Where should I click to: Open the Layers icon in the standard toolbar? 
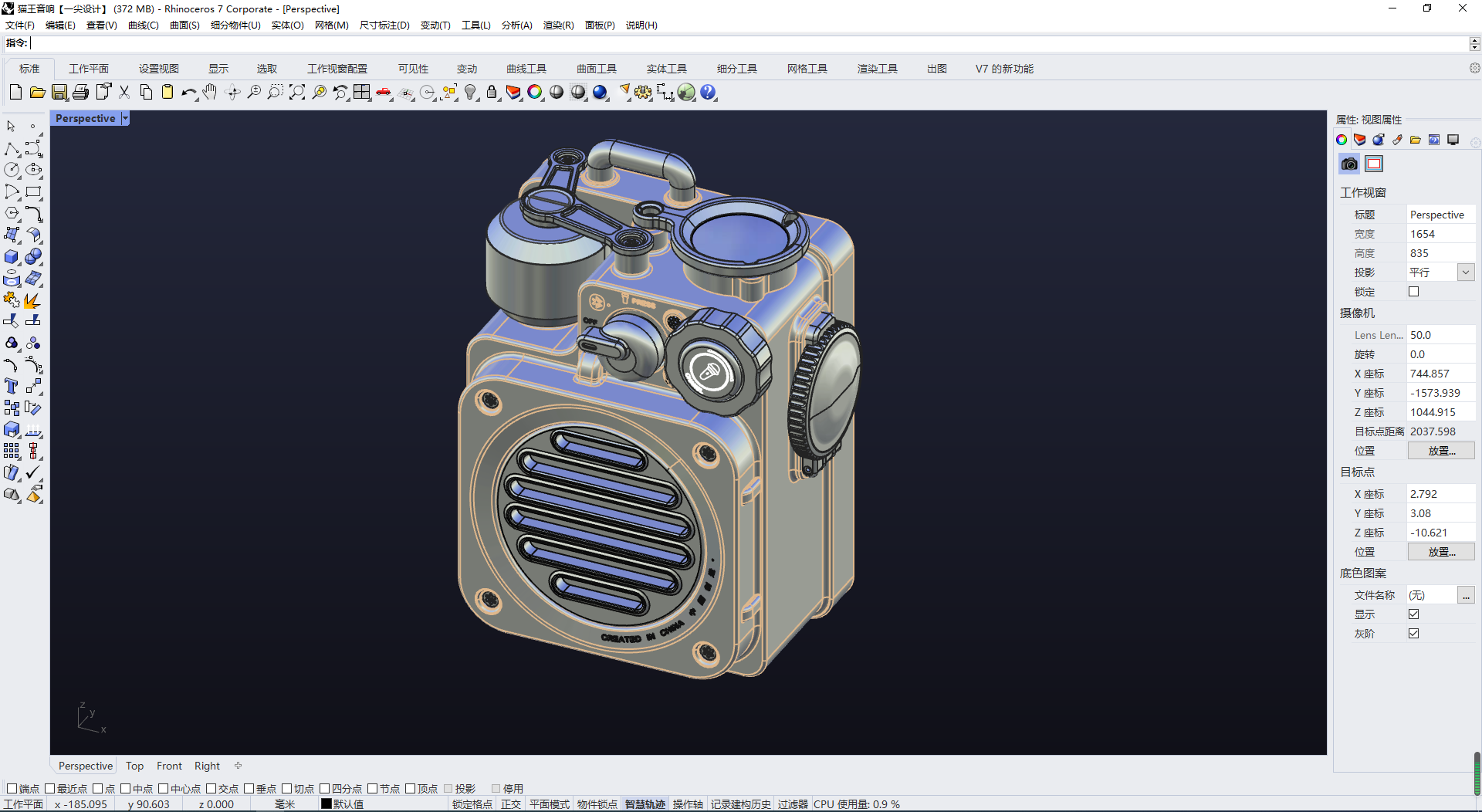point(513,92)
